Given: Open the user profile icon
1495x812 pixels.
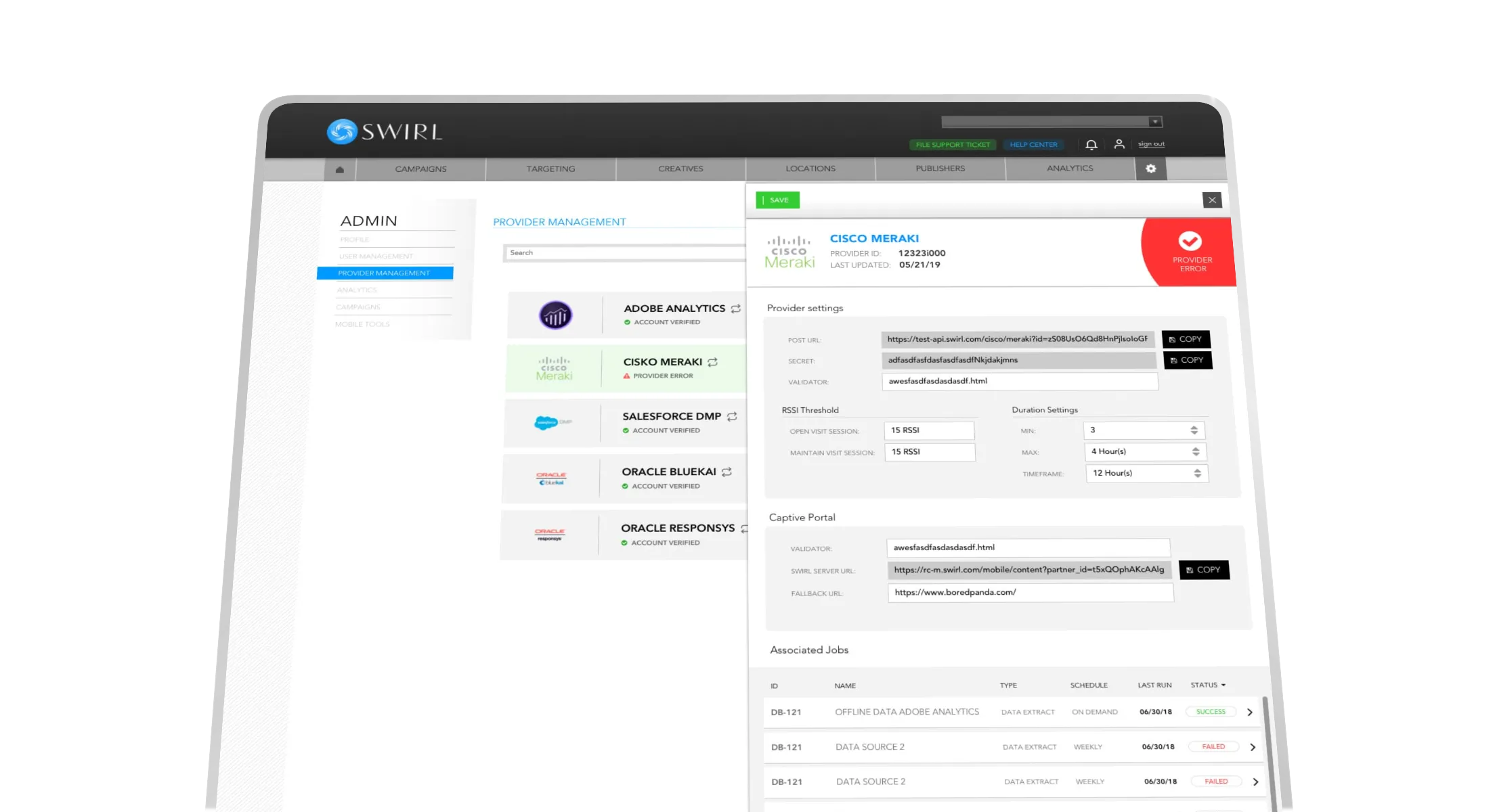Looking at the screenshot, I should (1119, 144).
